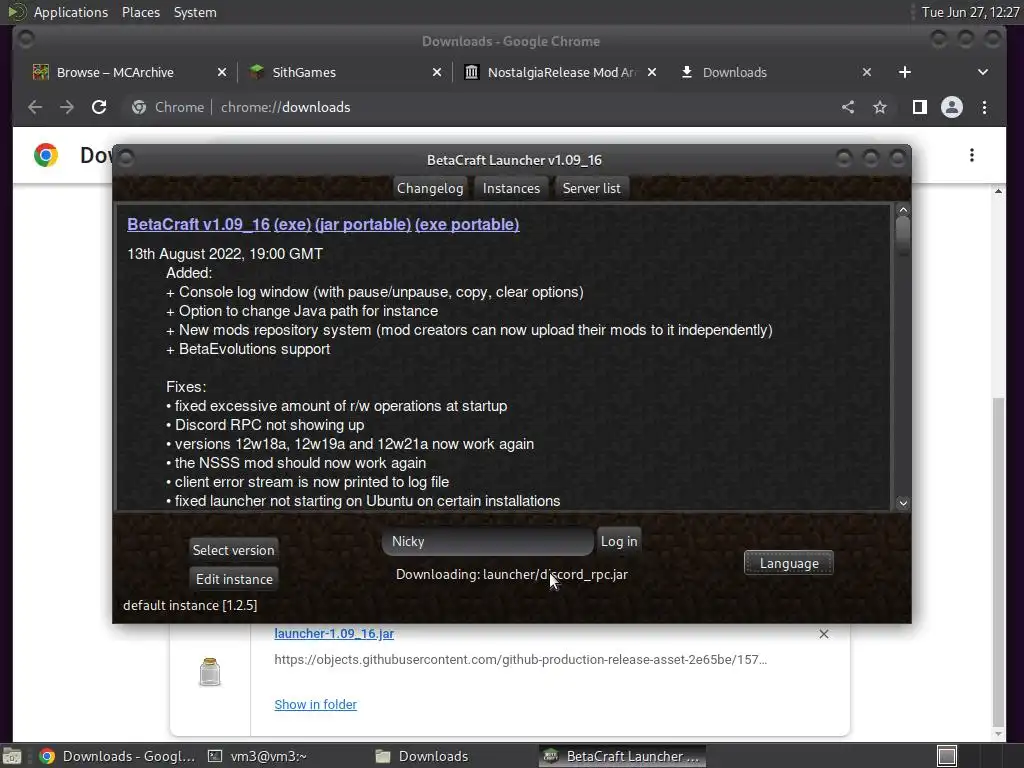Go forward in Chrome
Image resolution: width=1024 pixels, height=768 pixels.
click(x=67, y=107)
